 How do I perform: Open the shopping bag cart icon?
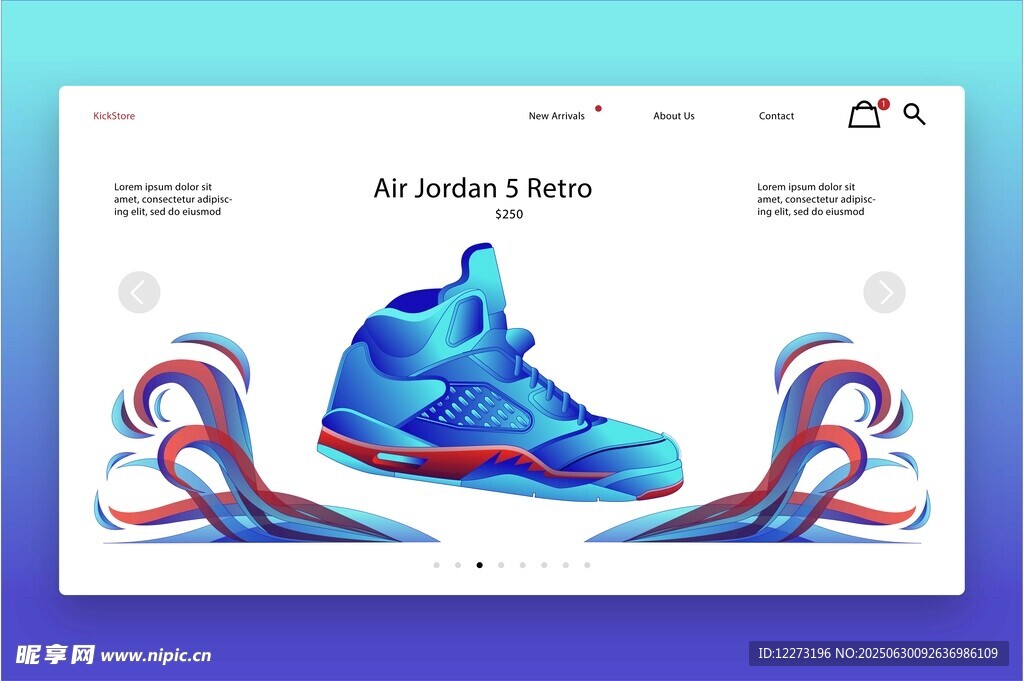click(864, 115)
